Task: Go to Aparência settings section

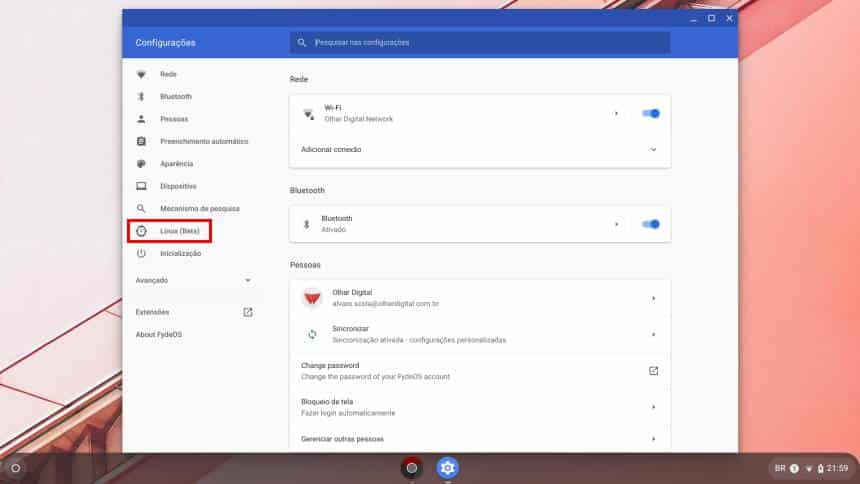Action: click(x=177, y=164)
